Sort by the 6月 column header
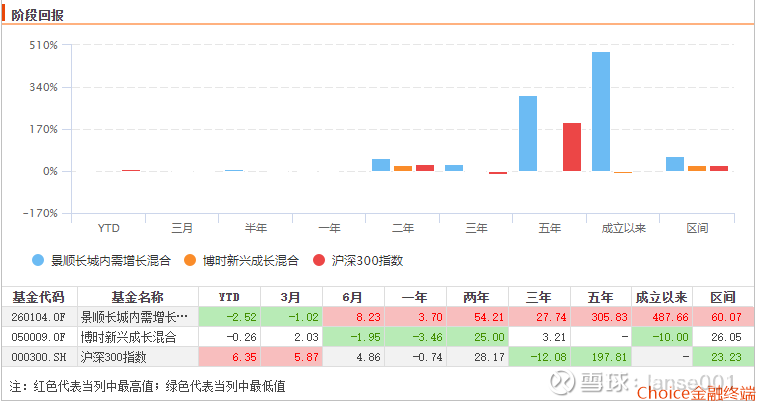 coord(353,297)
